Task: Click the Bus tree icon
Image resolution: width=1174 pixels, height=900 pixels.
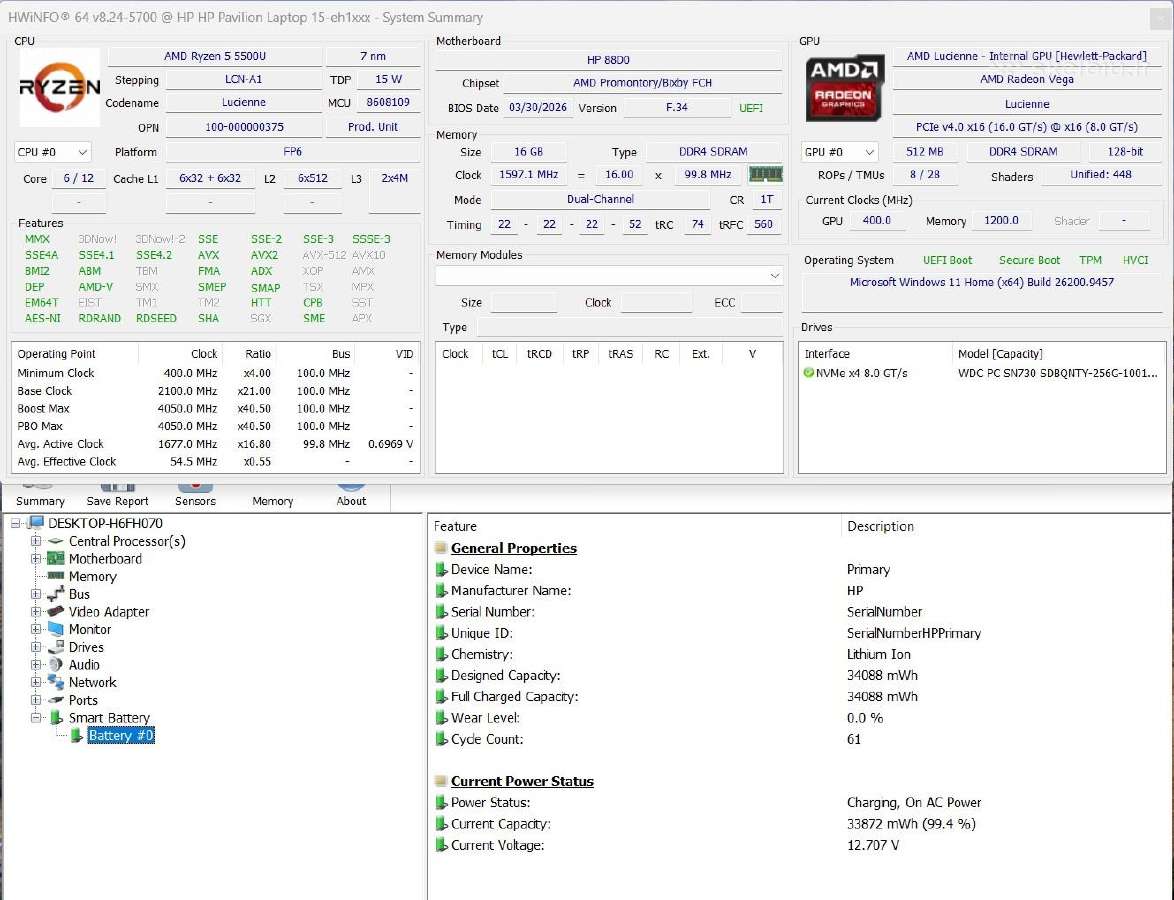Action: 55,594
